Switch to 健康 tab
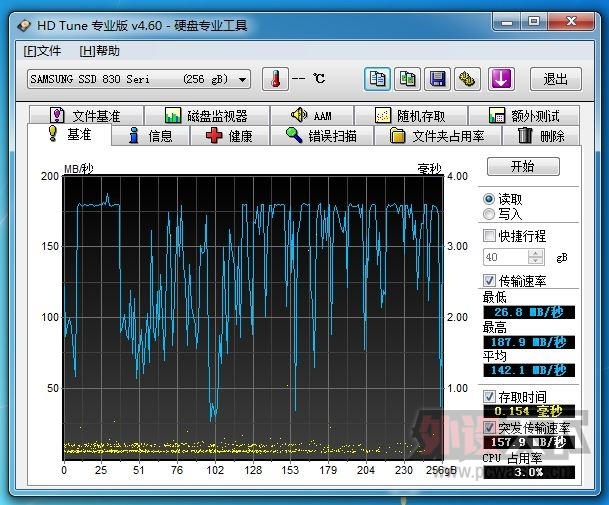This screenshot has height=505, width=609. pyautogui.click(x=230, y=136)
